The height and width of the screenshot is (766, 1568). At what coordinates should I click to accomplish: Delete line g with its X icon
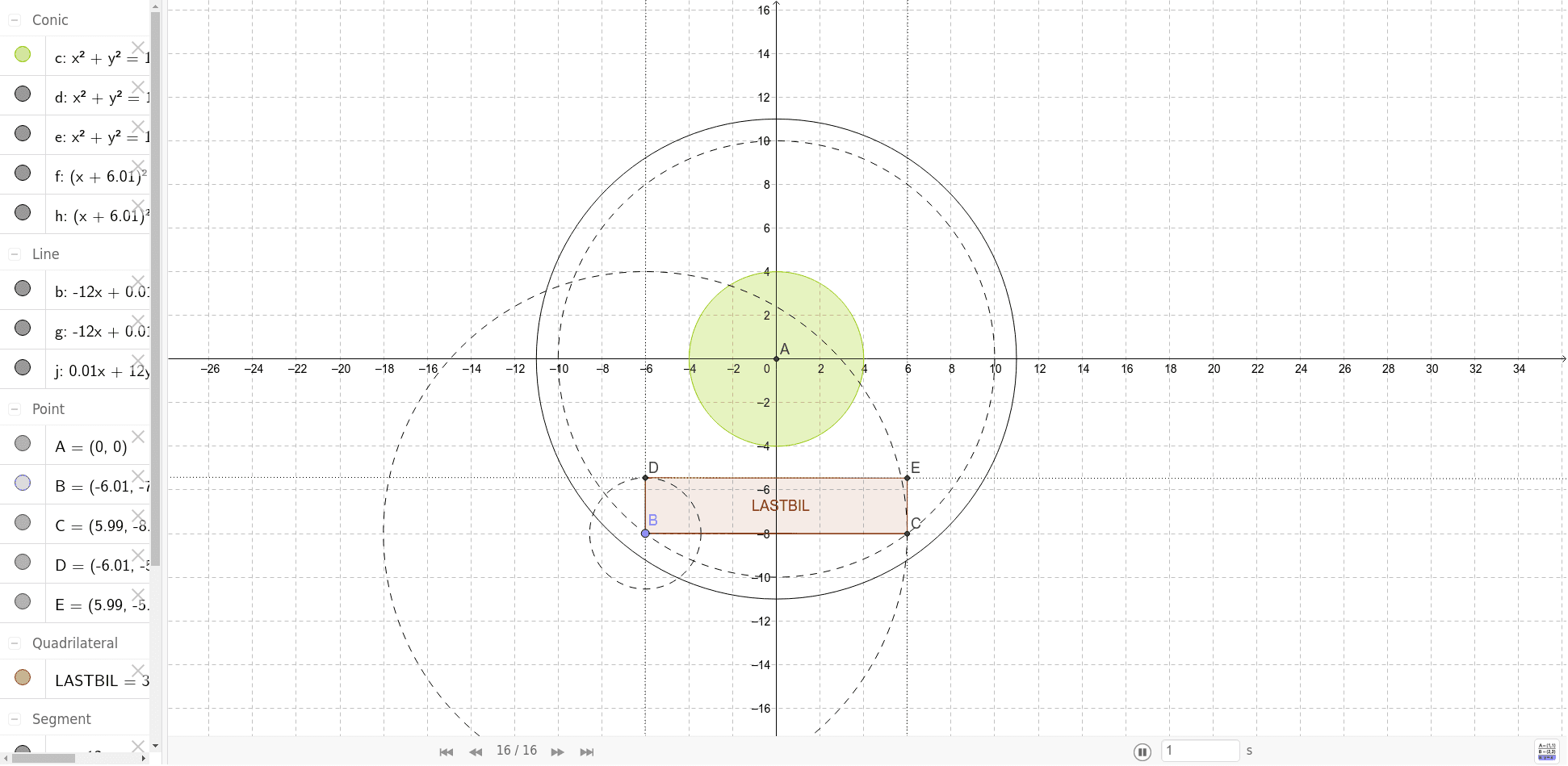click(x=138, y=321)
